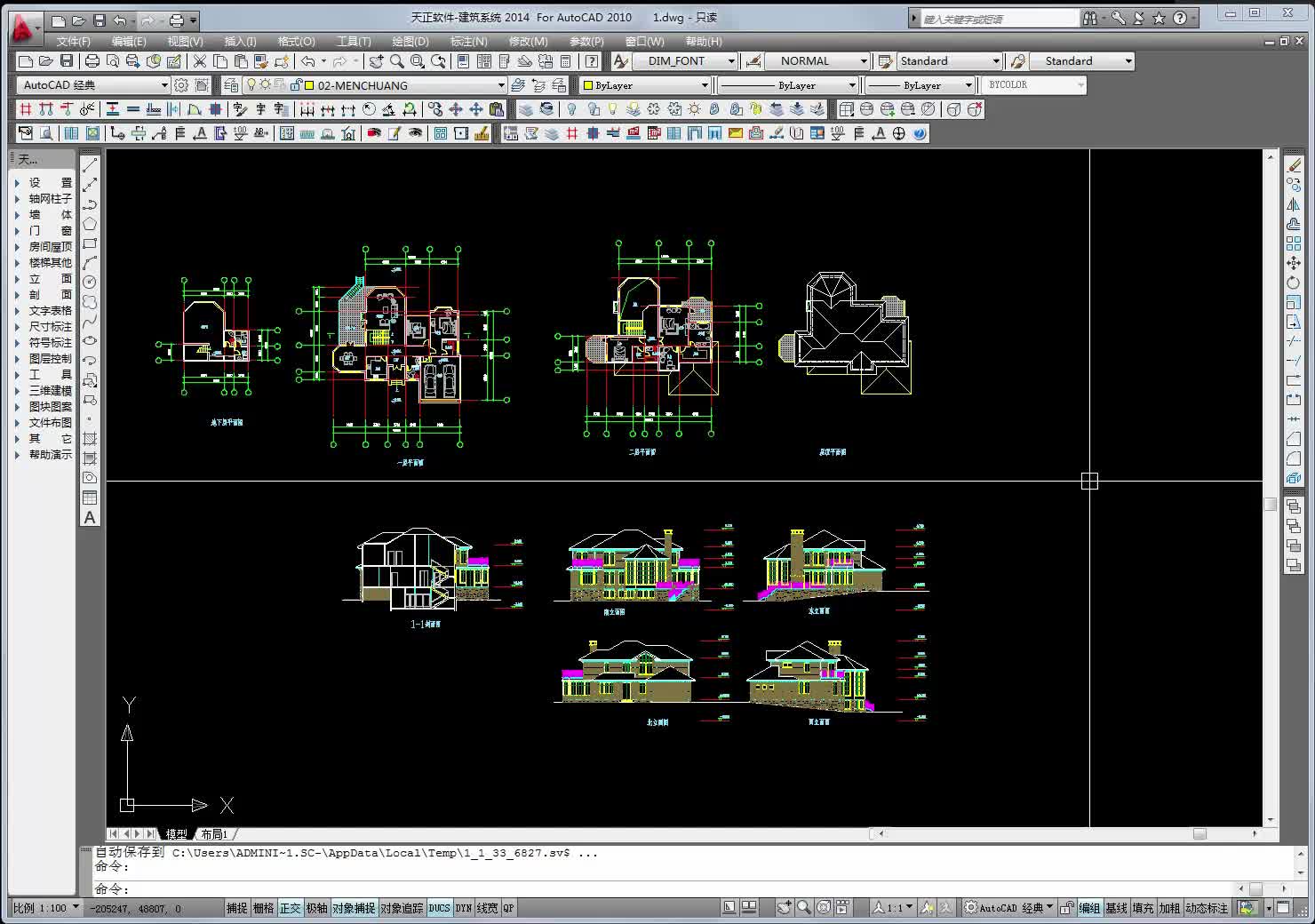Open the 比例 1:100 scale dropdown
This screenshot has width=1315, height=924.
click(46, 908)
